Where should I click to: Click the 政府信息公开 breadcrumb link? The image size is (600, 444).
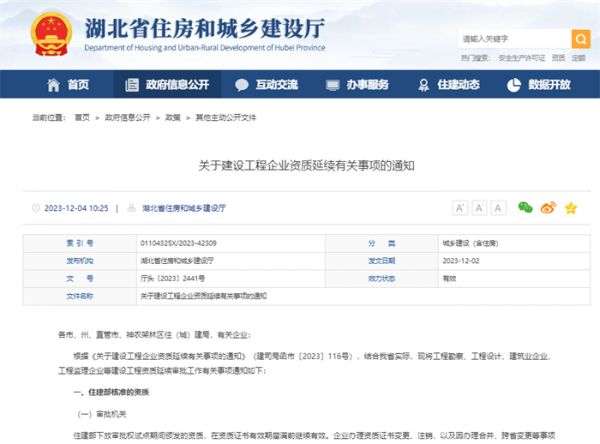coord(127,118)
